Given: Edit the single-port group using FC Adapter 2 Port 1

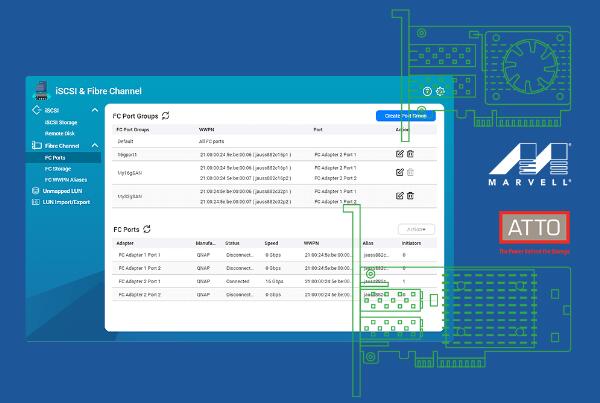Looking at the screenshot, I should point(399,154).
